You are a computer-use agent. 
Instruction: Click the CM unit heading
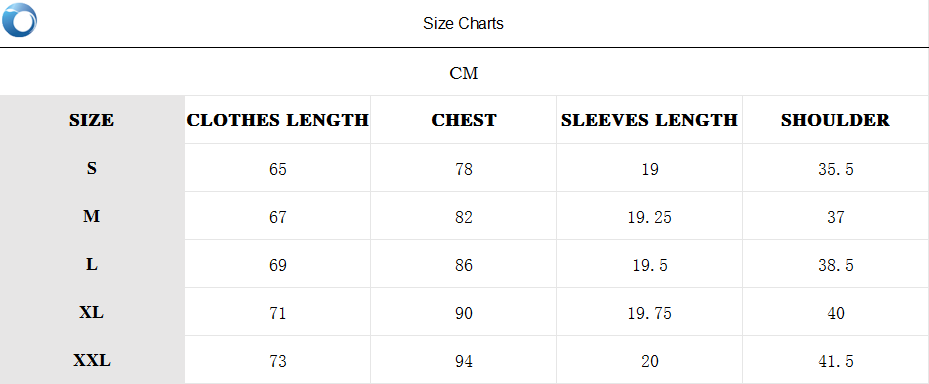pyautogui.click(x=464, y=73)
